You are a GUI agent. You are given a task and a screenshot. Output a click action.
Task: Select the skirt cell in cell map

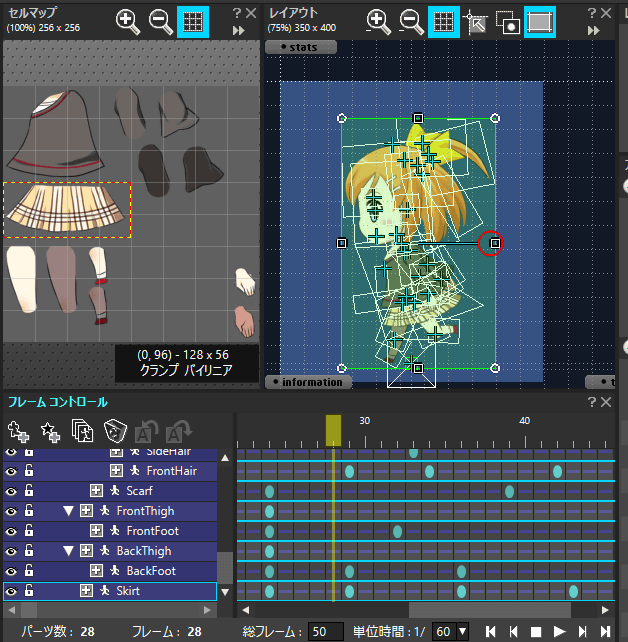pyautogui.click(x=67, y=210)
